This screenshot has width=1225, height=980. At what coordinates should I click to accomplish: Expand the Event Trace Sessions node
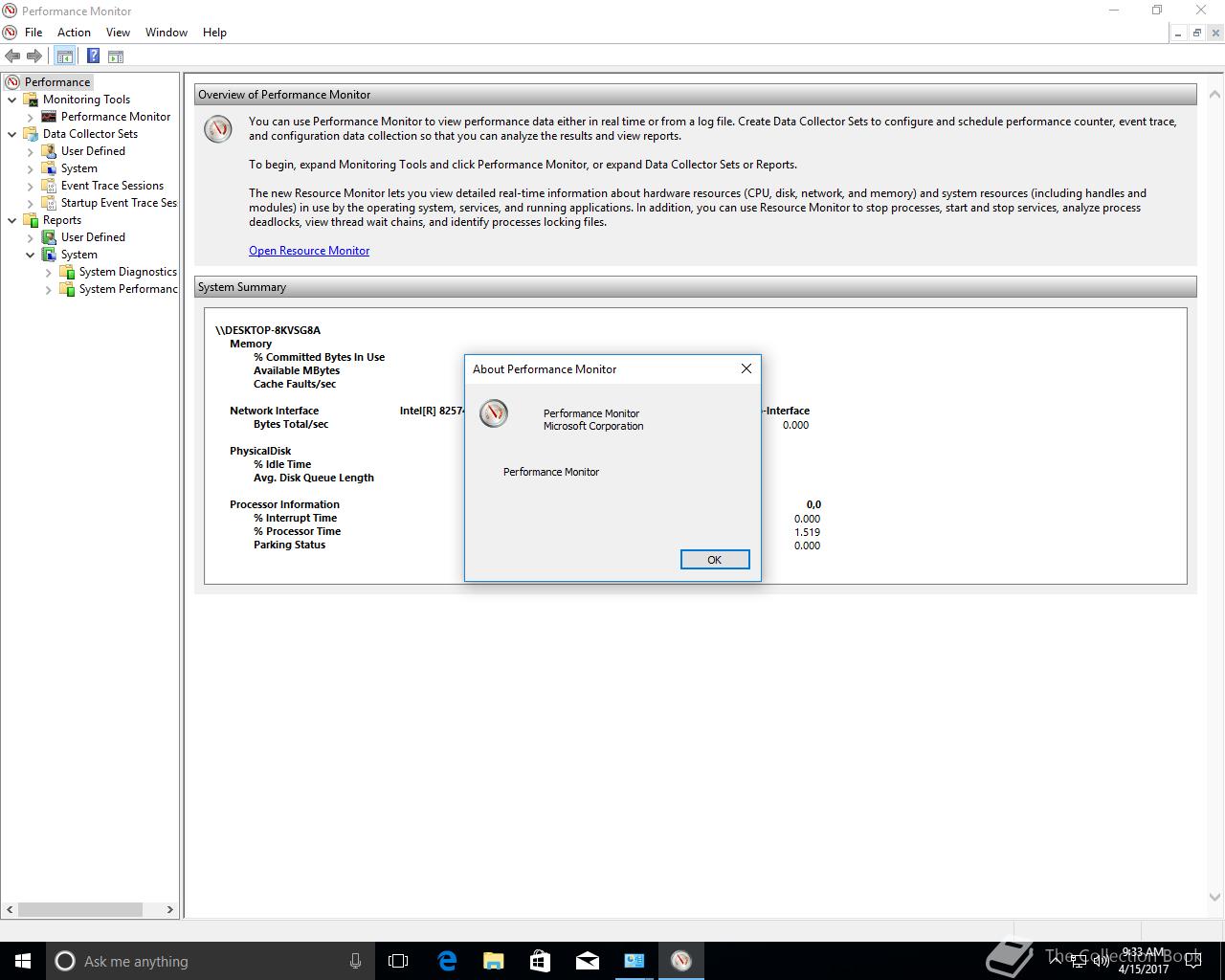coord(31,186)
